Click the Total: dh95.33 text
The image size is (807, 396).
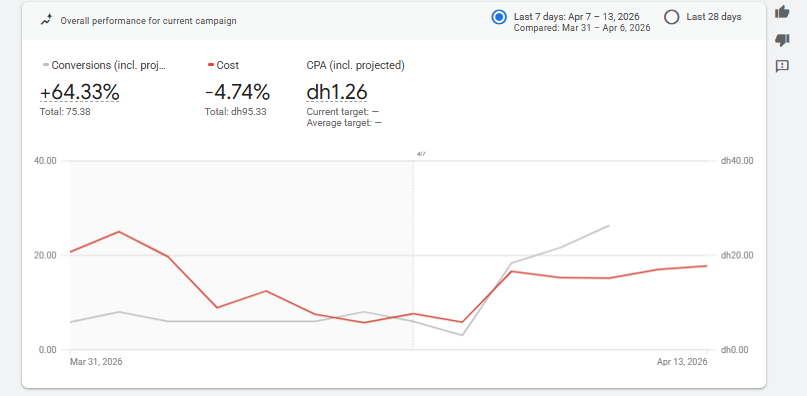236,111
